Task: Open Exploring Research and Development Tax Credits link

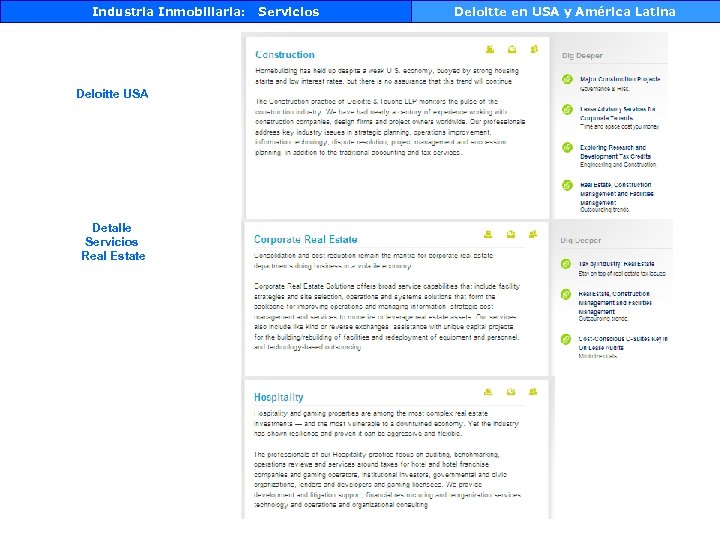Action: pos(615,152)
